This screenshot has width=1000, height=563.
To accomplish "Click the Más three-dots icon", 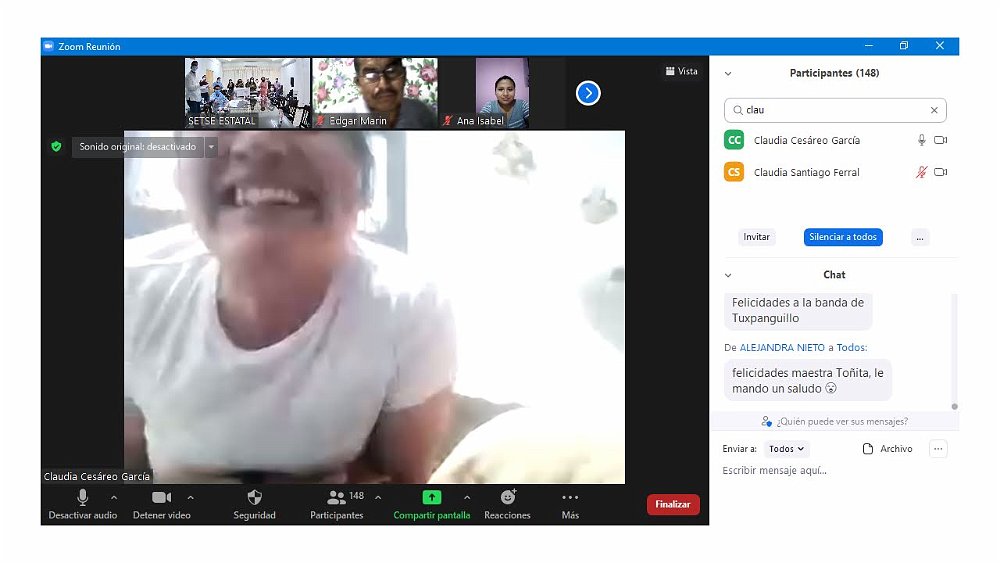I will [570, 497].
